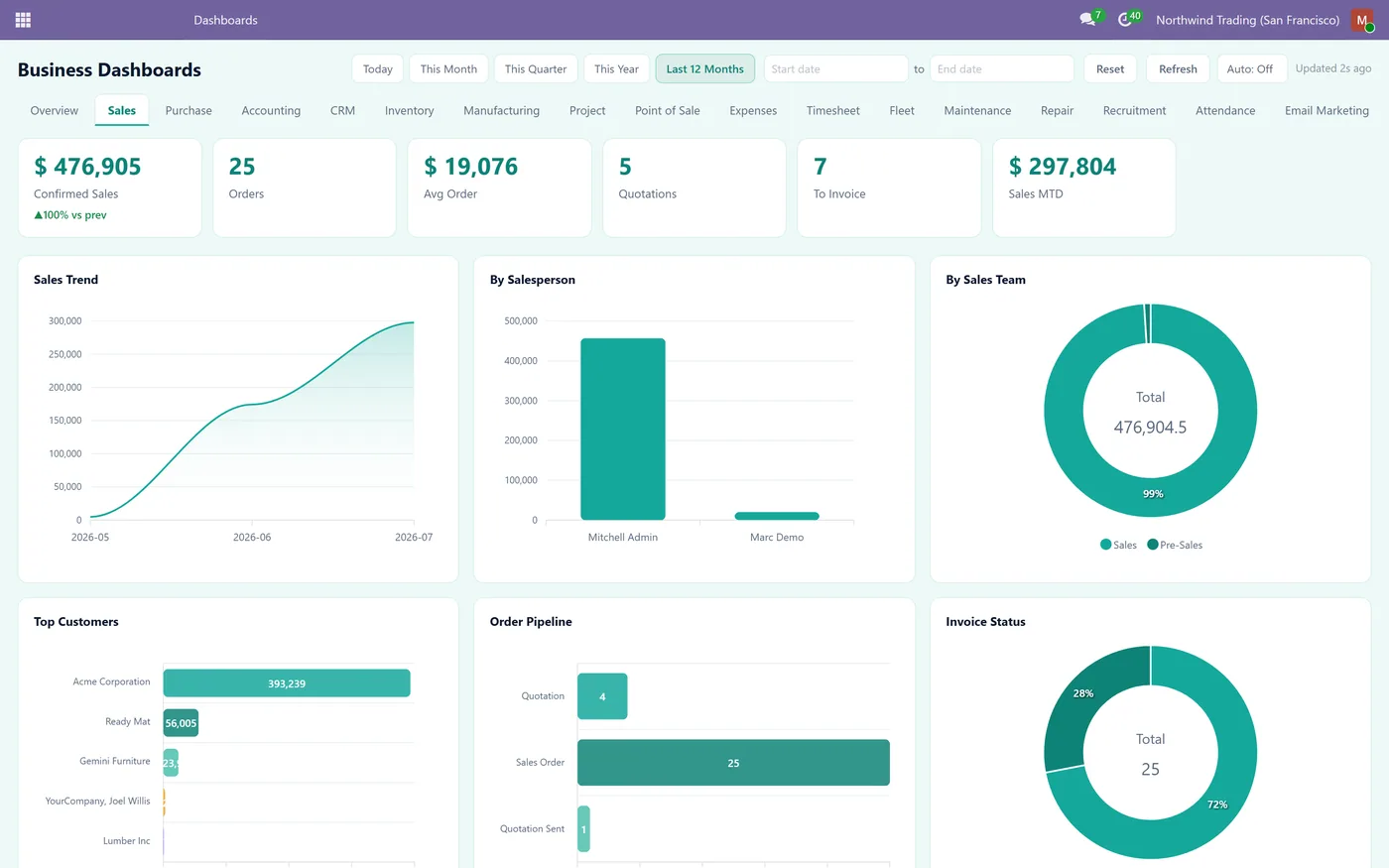This screenshot has width=1389, height=868.
Task: Switch to the Overview tab
Action: [x=55, y=110]
